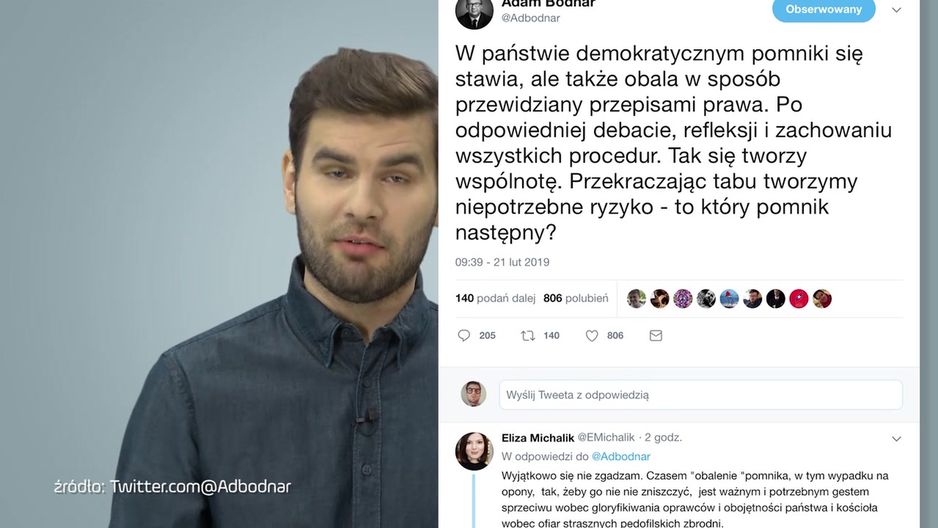The width and height of the screenshot is (938, 528).
Task: View the 140 podań dalej list
Action: (495, 298)
